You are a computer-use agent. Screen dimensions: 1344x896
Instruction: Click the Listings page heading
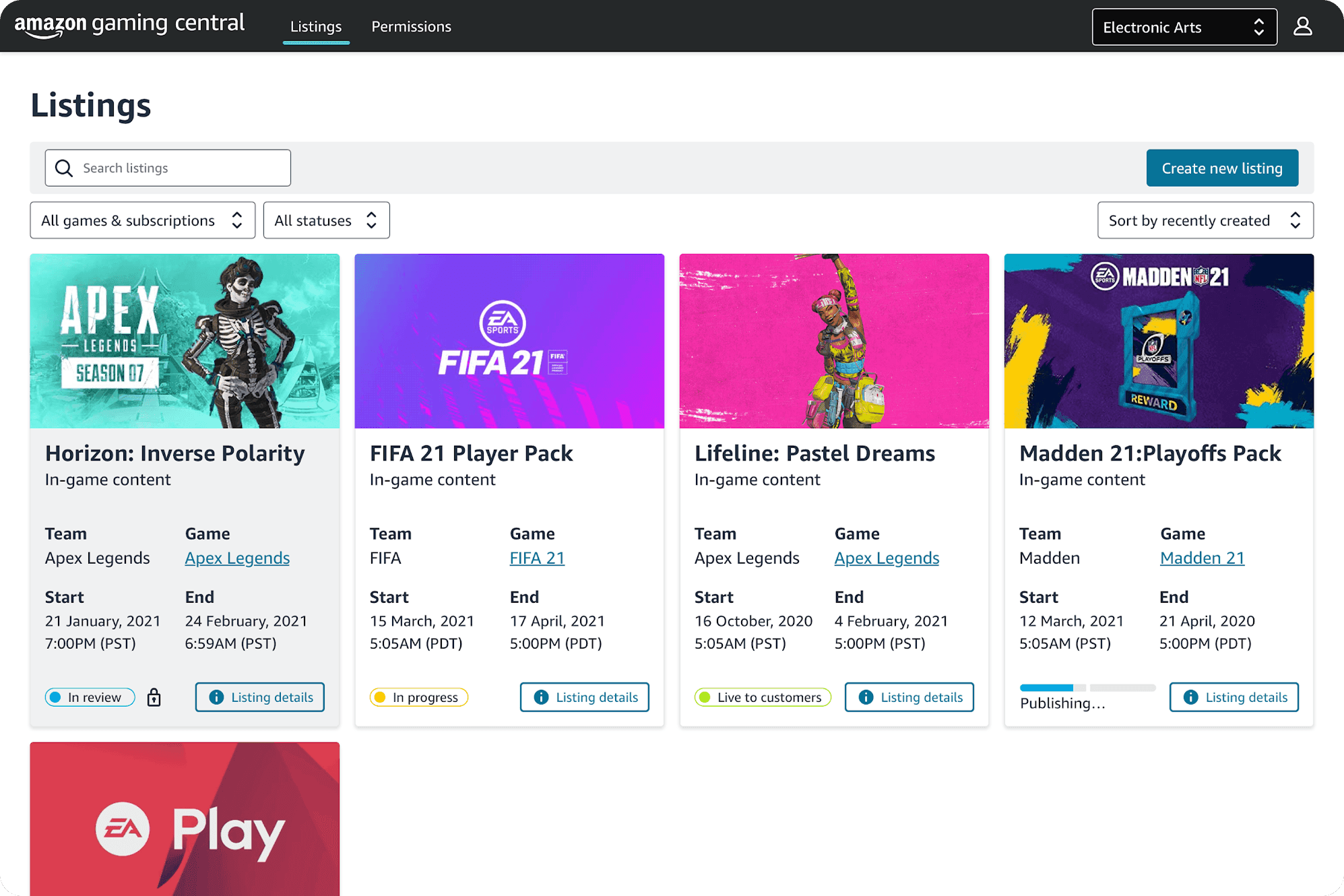pos(91,105)
